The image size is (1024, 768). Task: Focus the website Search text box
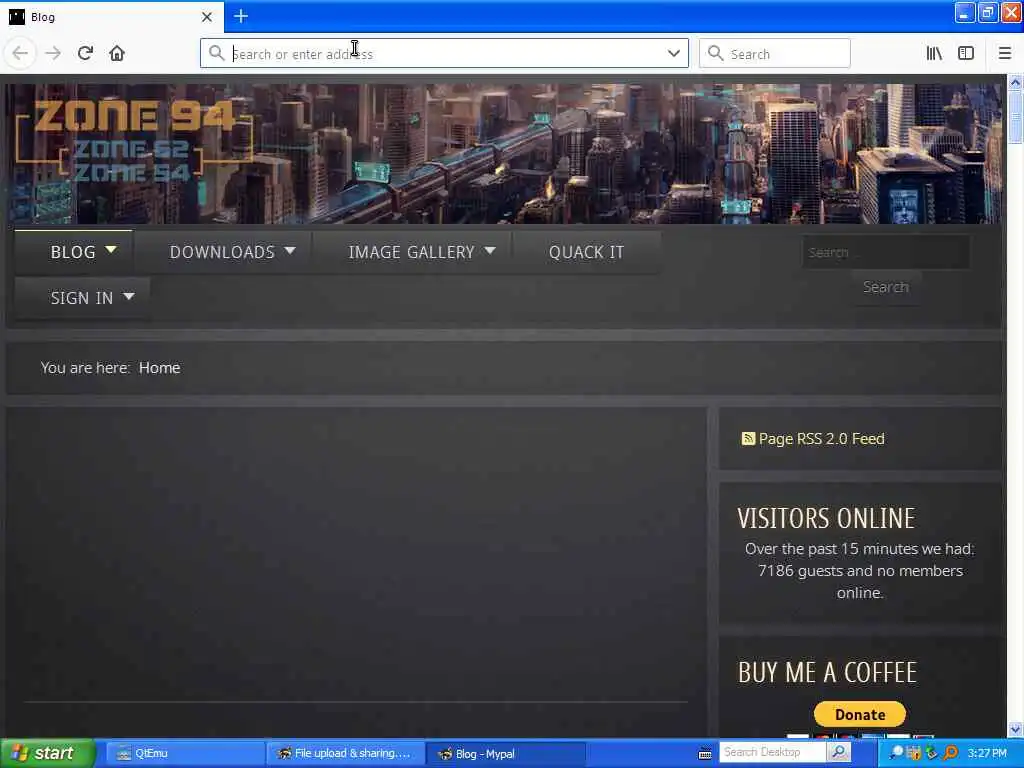pyautogui.click(x=886, y=252)
